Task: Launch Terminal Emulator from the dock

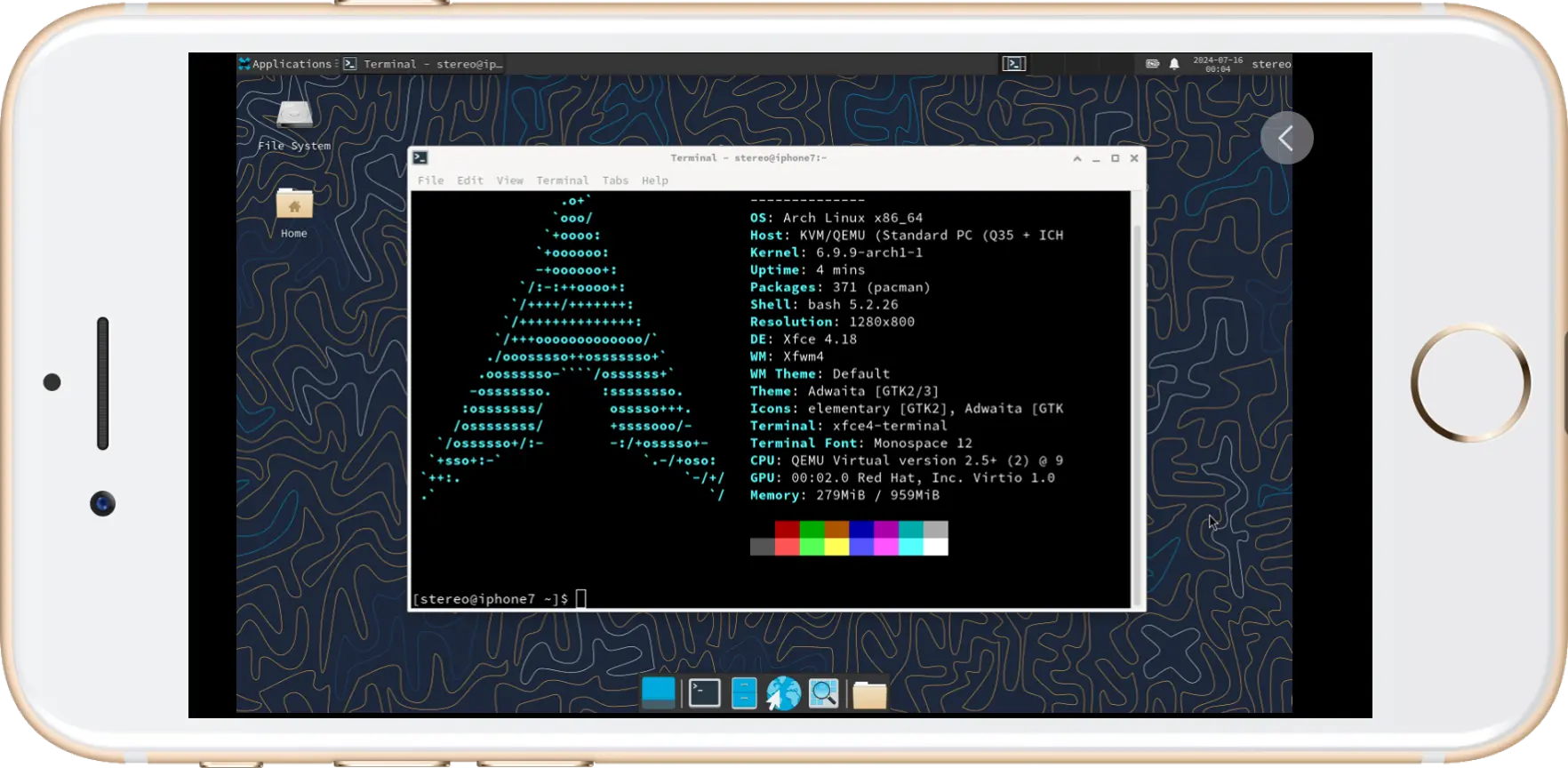Action: 705,693
